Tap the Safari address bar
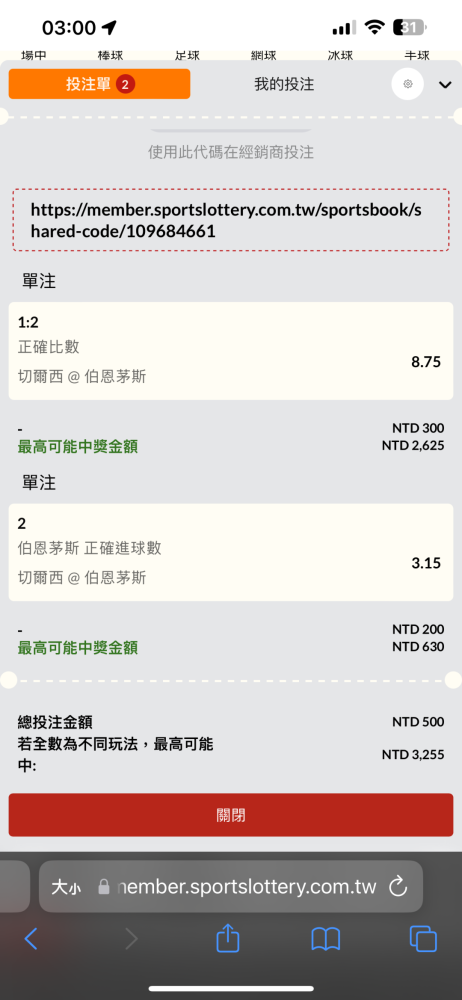This screenshot has width=462, height=1000. [x=231, y=886]
